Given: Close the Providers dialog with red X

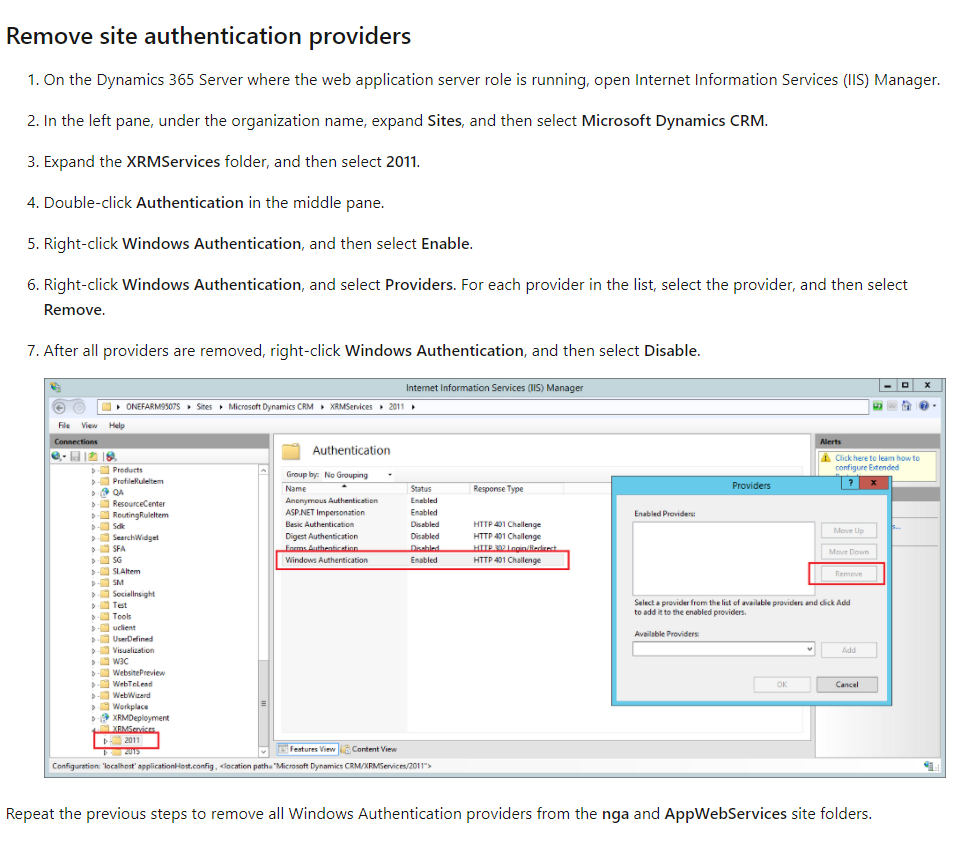Looking at the screenshot, I should point(873,483).
